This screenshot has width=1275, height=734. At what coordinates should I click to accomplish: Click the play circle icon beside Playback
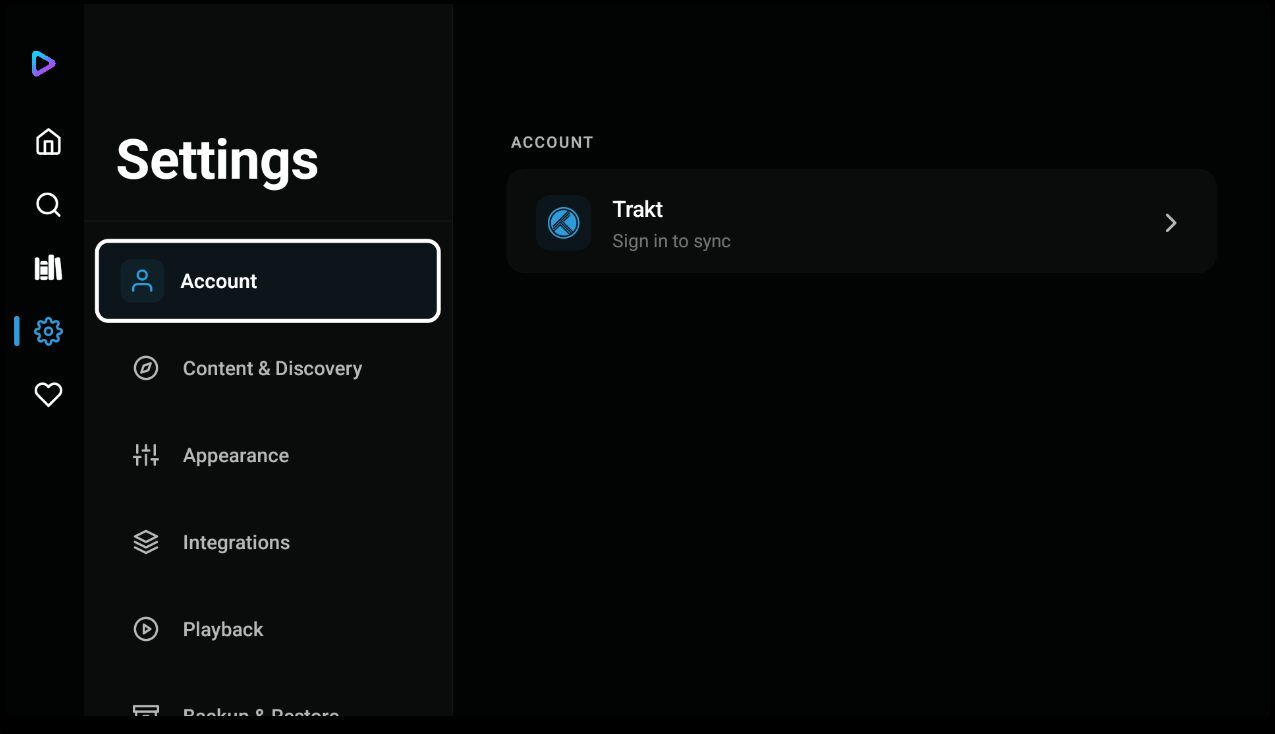coord(146,629)
